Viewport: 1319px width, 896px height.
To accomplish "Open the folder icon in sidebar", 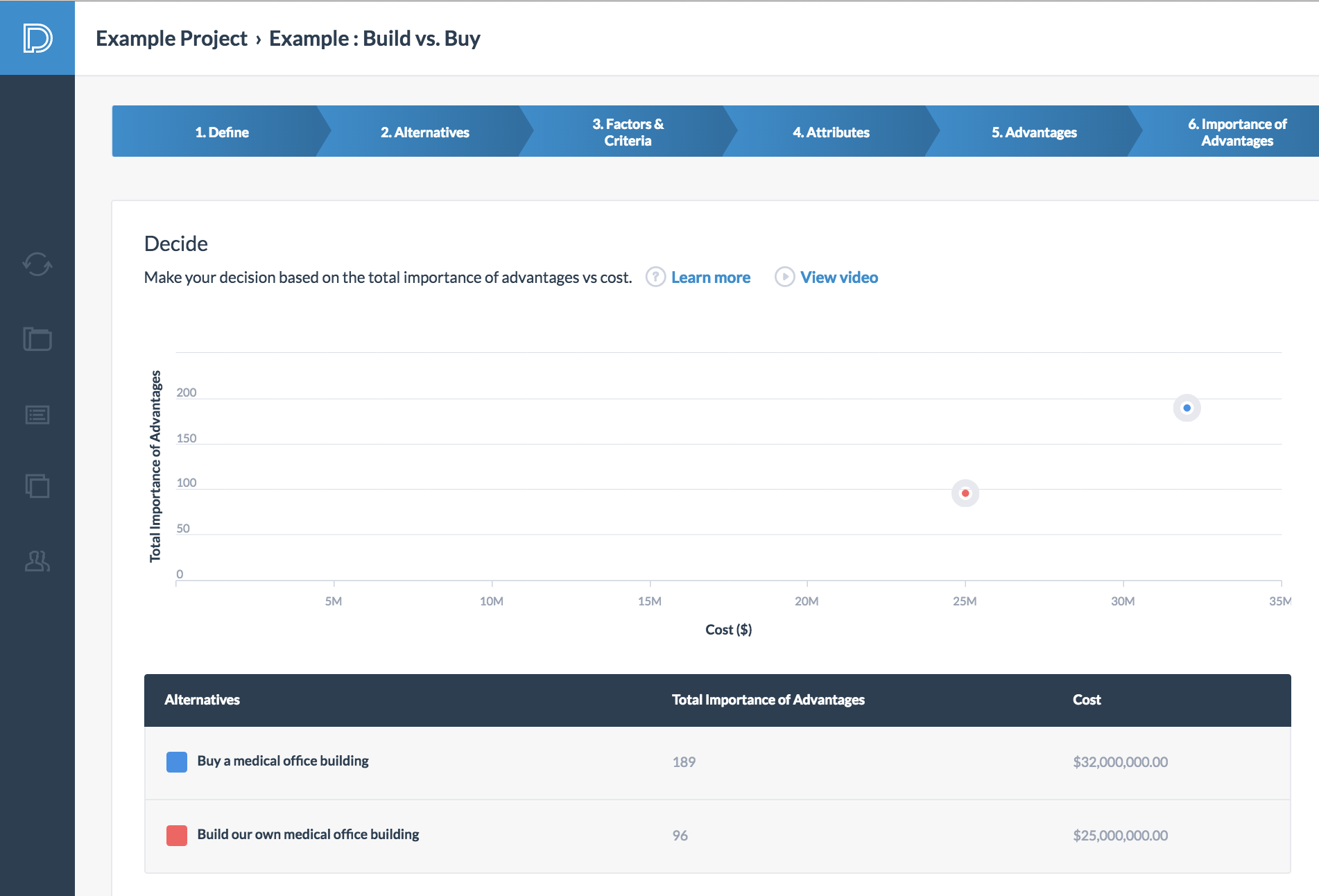I will click(37, 339).
